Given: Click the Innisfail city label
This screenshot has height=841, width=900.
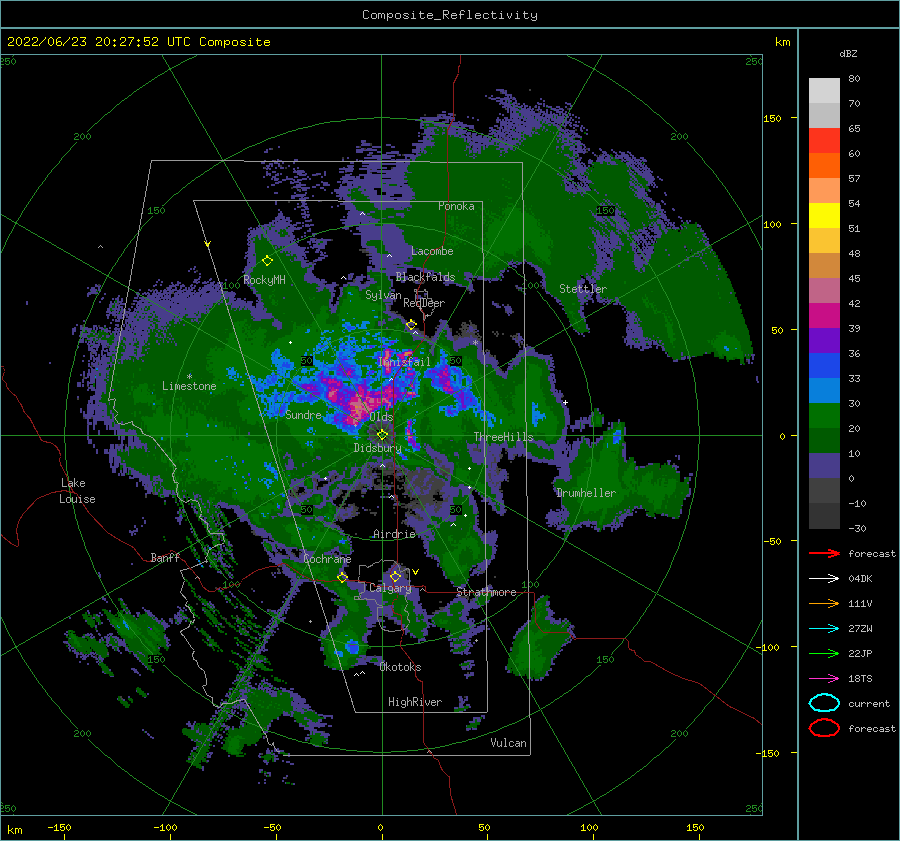Looking at the screenshot, I should pyautogui.click(x=404, y=362).
